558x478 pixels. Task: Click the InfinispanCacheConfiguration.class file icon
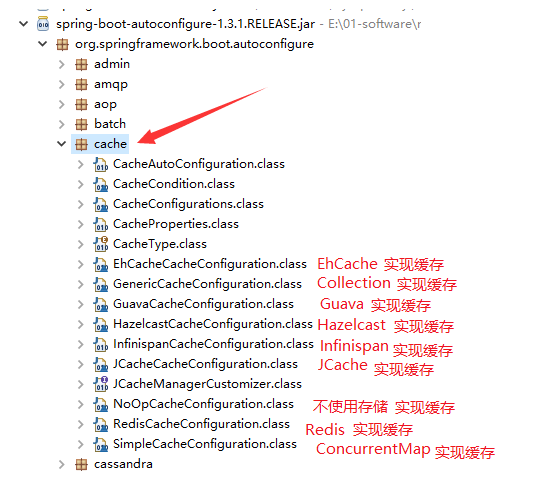pos(101,344)
